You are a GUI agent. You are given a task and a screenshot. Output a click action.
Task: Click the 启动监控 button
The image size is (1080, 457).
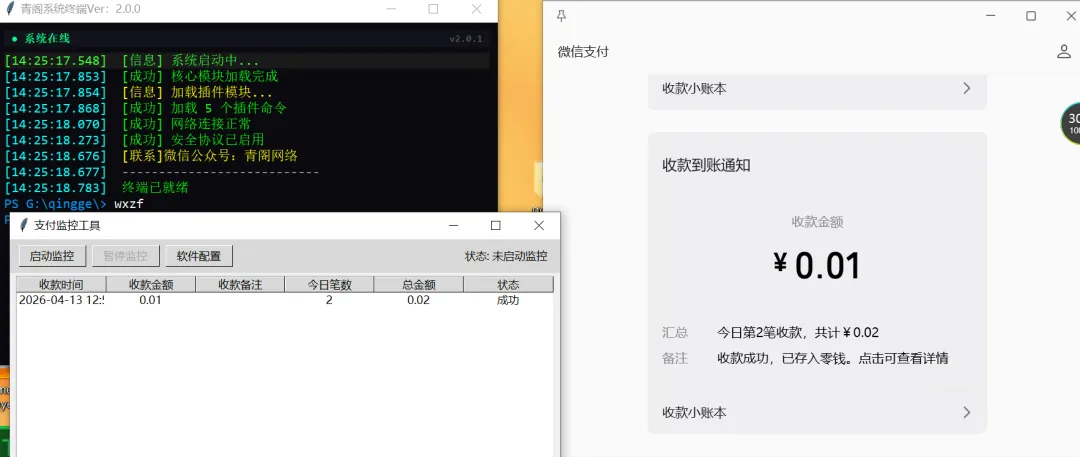(52, 256)
